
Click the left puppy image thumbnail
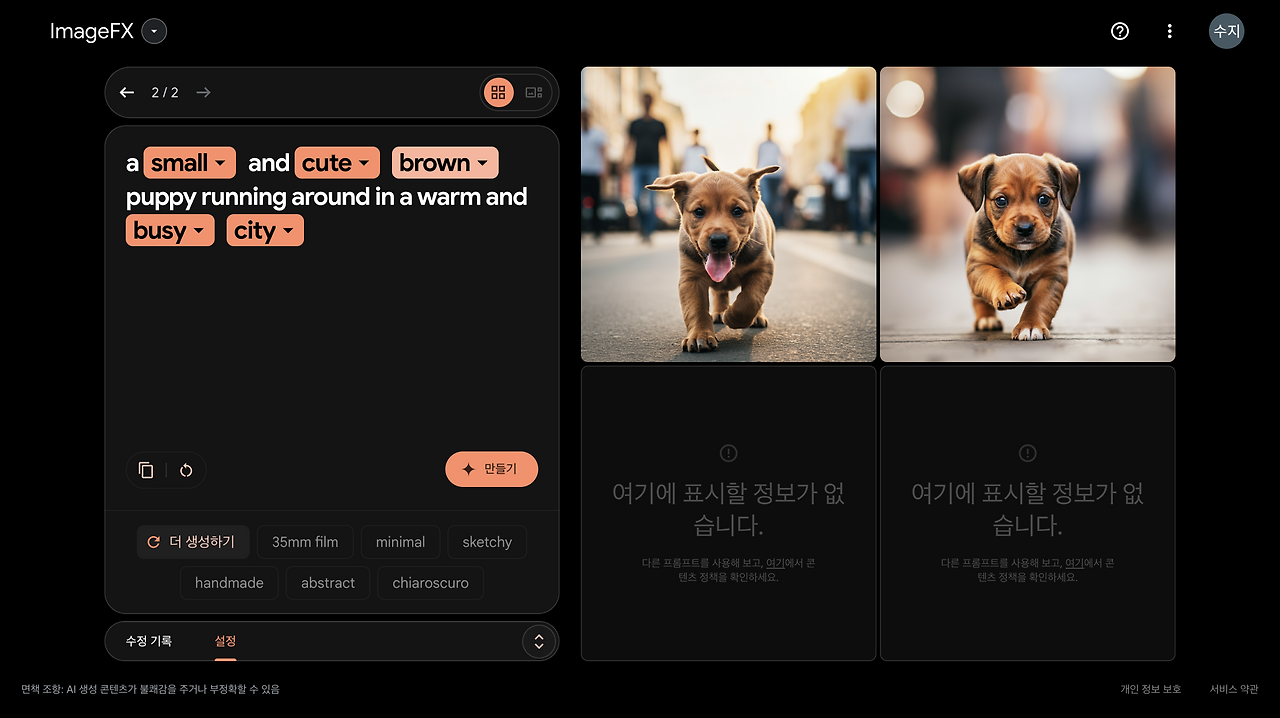pyautogui.click(x=728, y=213)
